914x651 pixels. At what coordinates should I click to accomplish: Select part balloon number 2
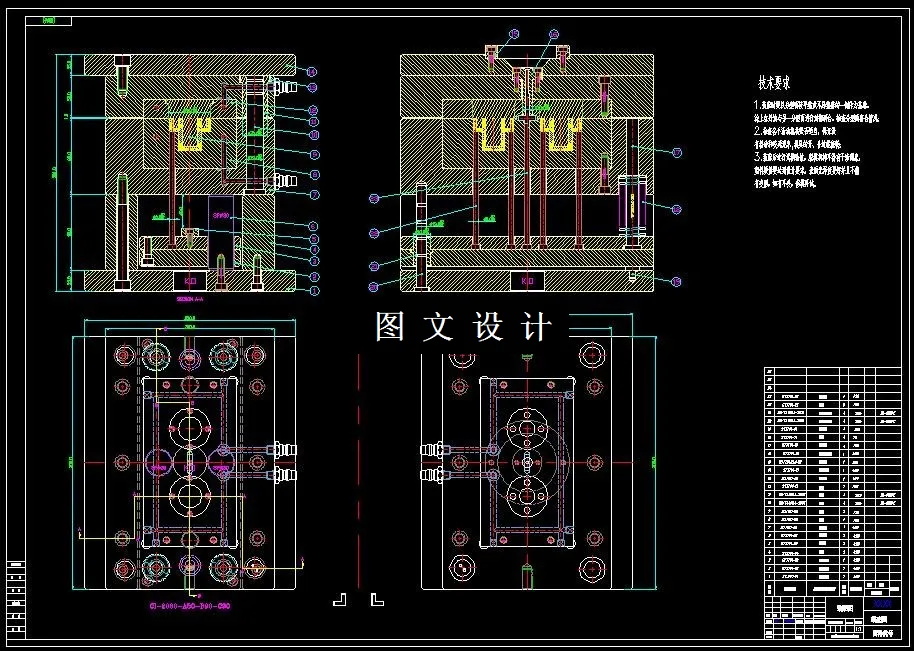[x=314, y=277]
